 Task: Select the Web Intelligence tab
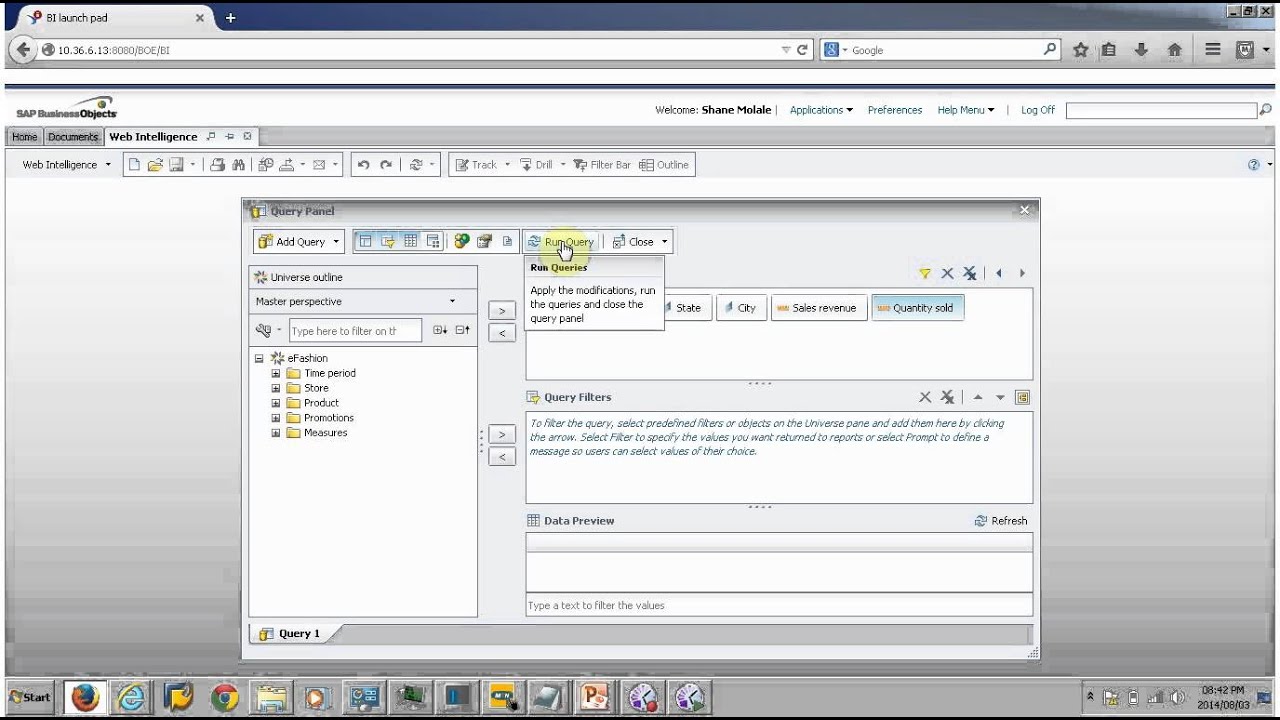(153, 137)
